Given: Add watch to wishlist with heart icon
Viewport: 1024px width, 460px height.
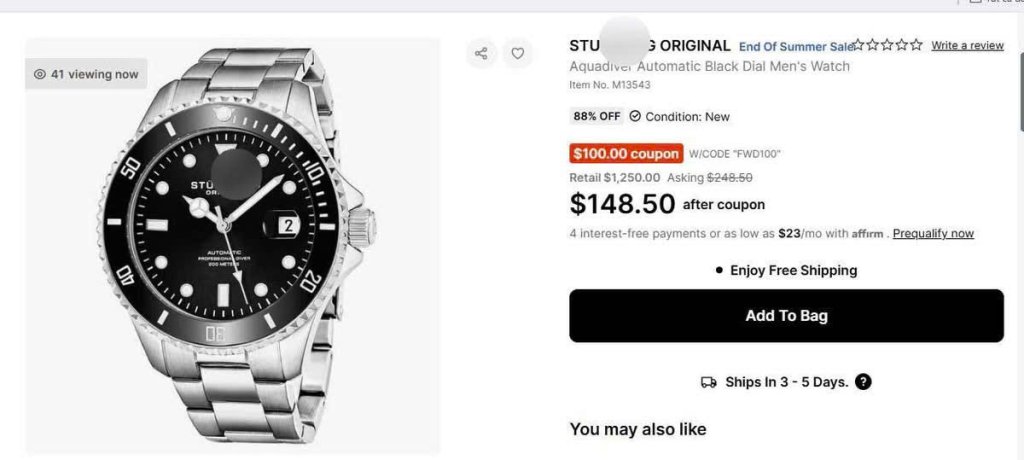Looking at the screenshot, I should click(517, 54).
